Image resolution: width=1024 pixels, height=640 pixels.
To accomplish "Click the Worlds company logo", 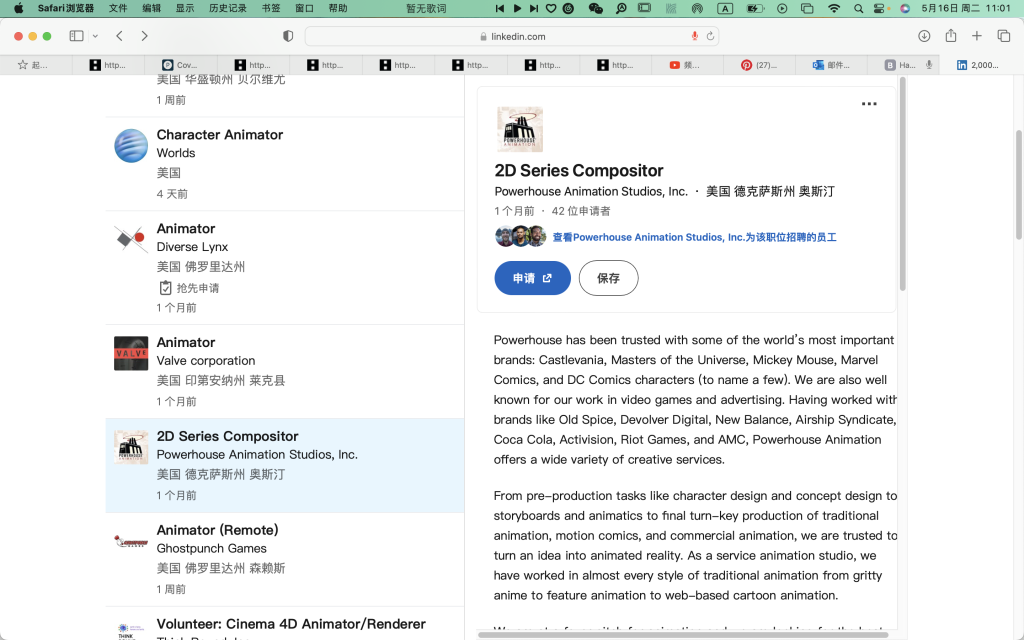I will pos(131,146).
